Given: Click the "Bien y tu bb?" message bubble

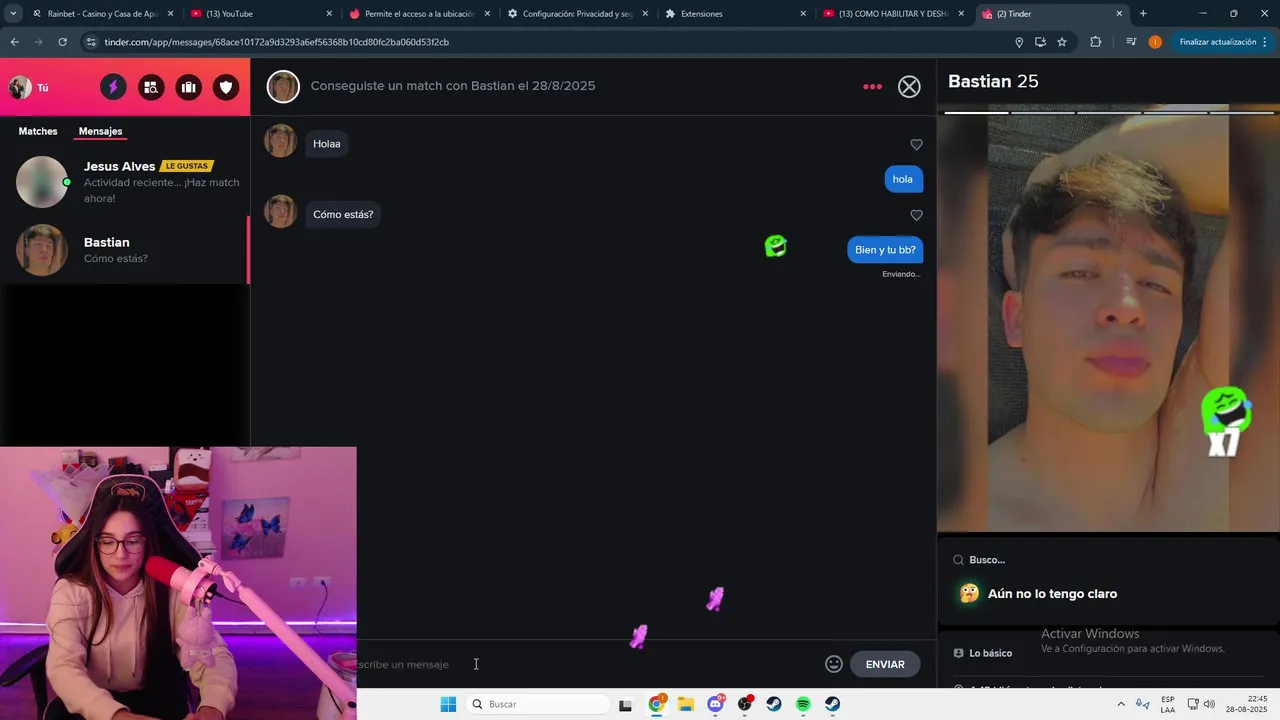Looking at the screenshot, I should tap(885, 250).
